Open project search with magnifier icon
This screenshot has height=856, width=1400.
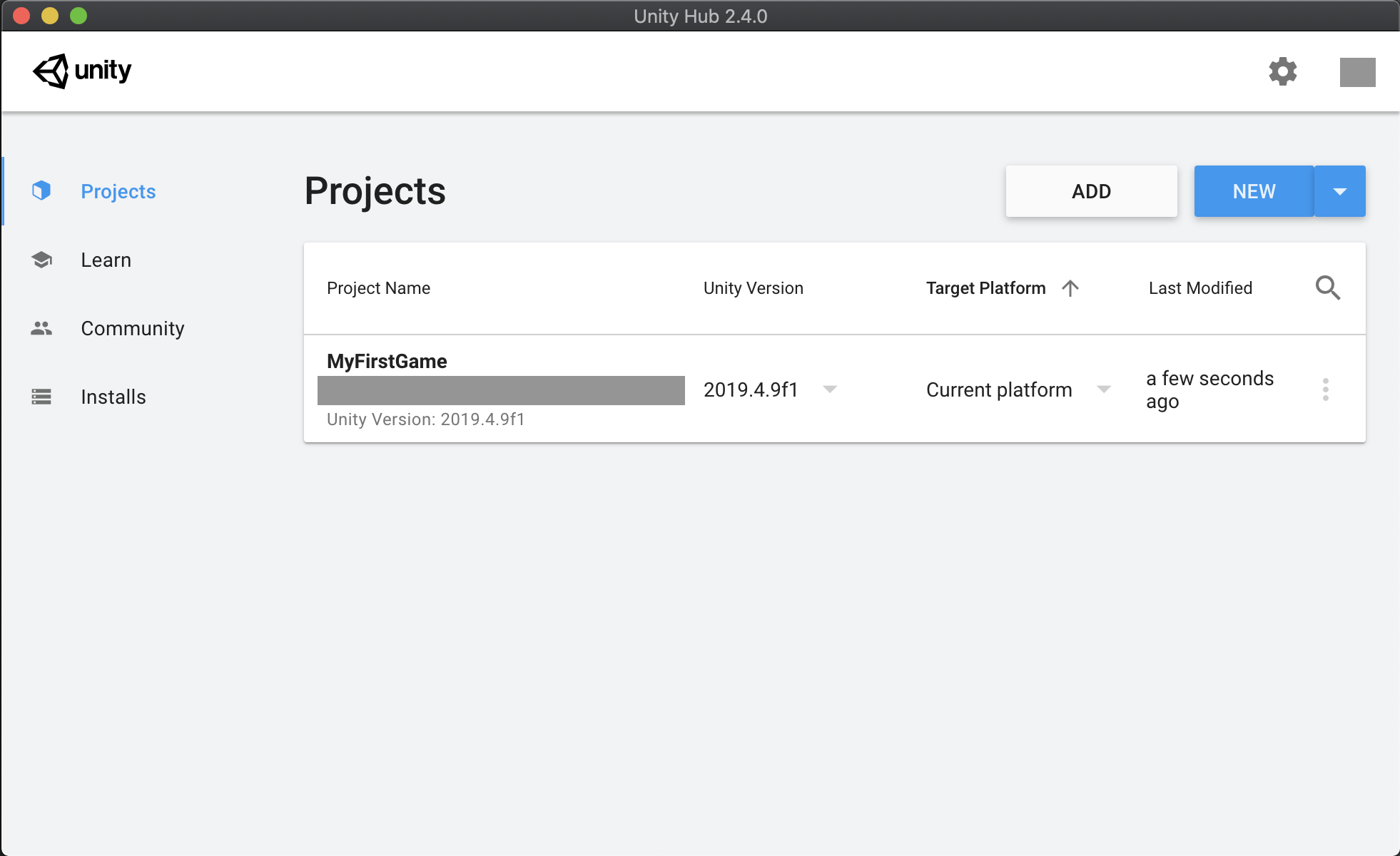(1327, 287)
